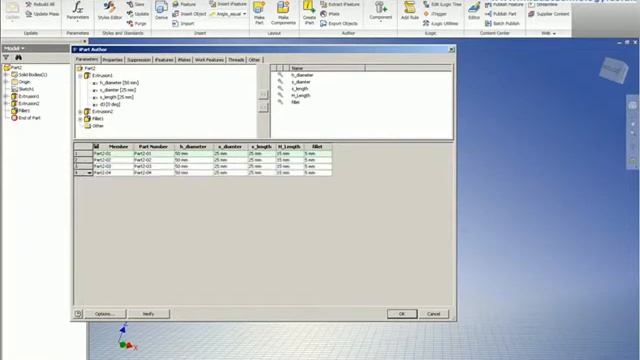This screenshot has height=360, width=640.
Task: Click Publish Part in Content Center
Action: tap(500, 14)
